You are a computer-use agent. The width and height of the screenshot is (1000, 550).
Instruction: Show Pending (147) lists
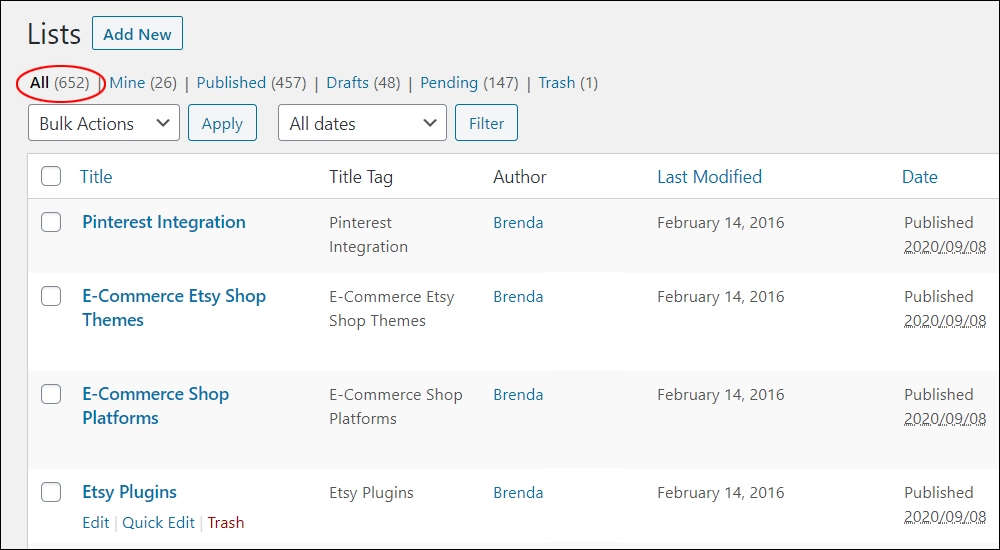coord(469,83)
